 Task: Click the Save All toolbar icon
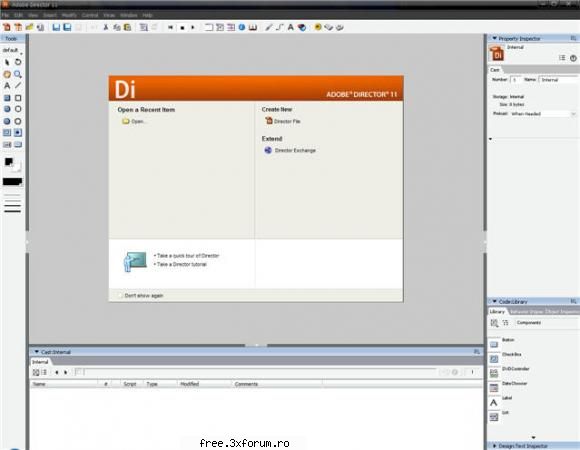click(x=67, y=27)
